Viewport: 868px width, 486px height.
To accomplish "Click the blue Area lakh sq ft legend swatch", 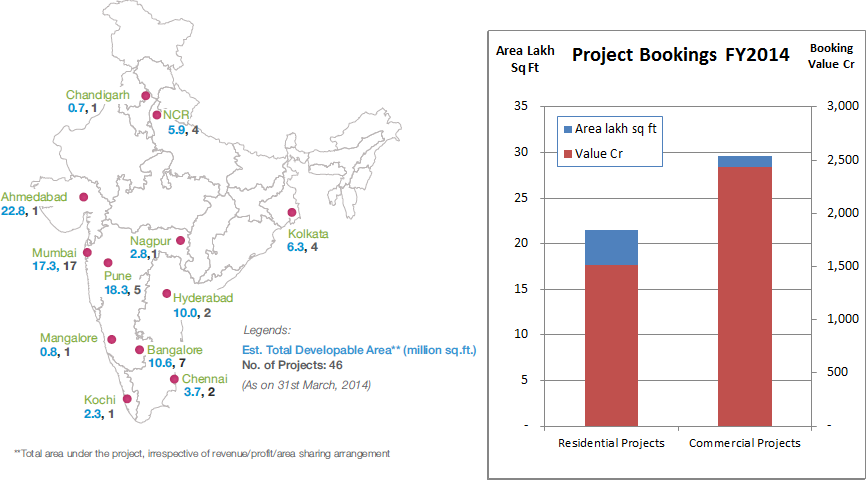I will tap(567, 129).
